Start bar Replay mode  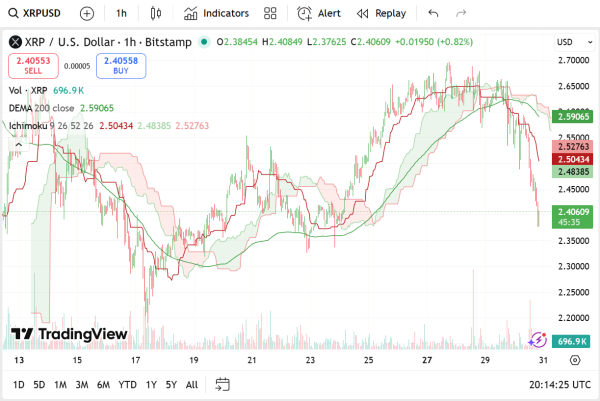381,14
